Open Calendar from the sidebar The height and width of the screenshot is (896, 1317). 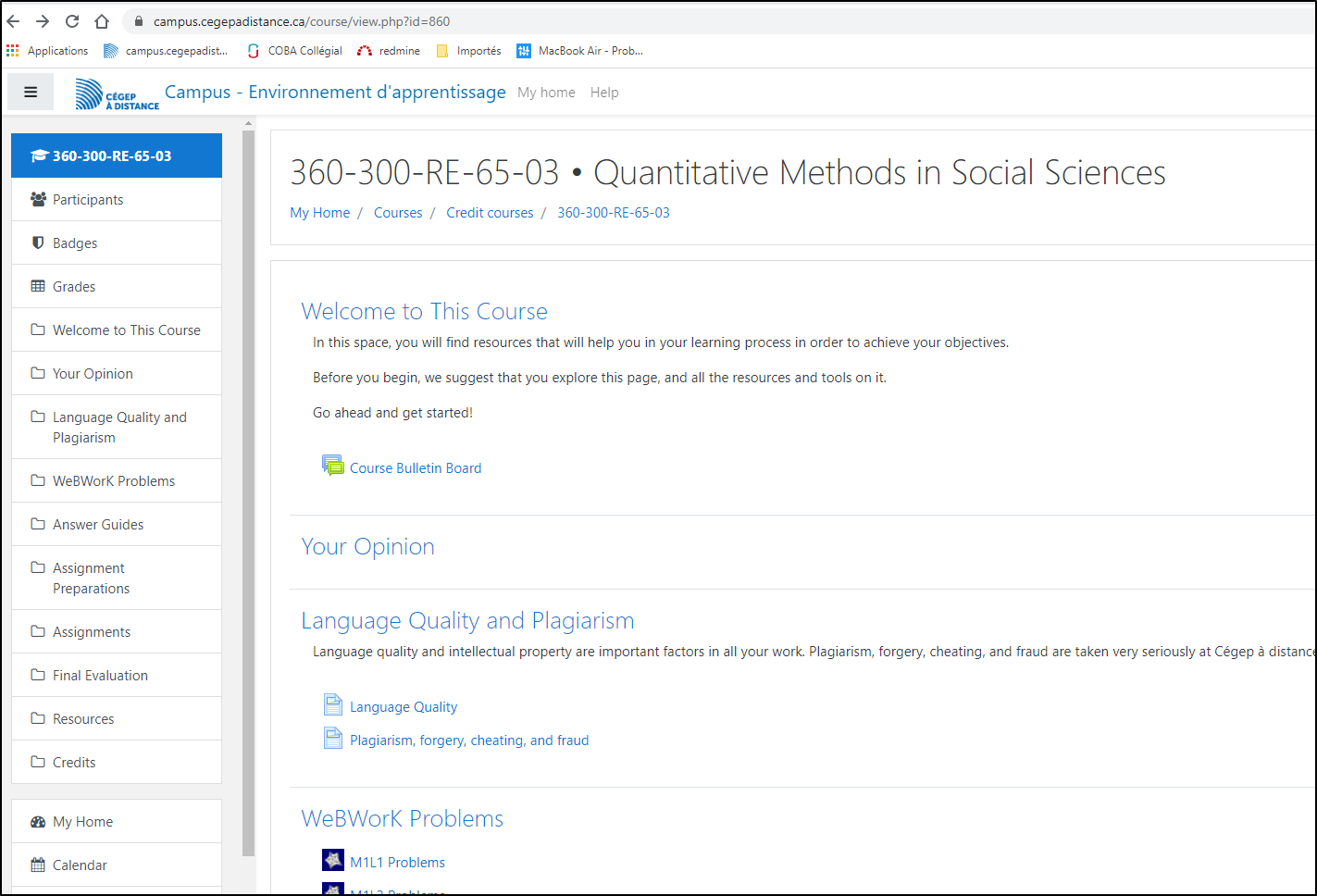[80, 865]
